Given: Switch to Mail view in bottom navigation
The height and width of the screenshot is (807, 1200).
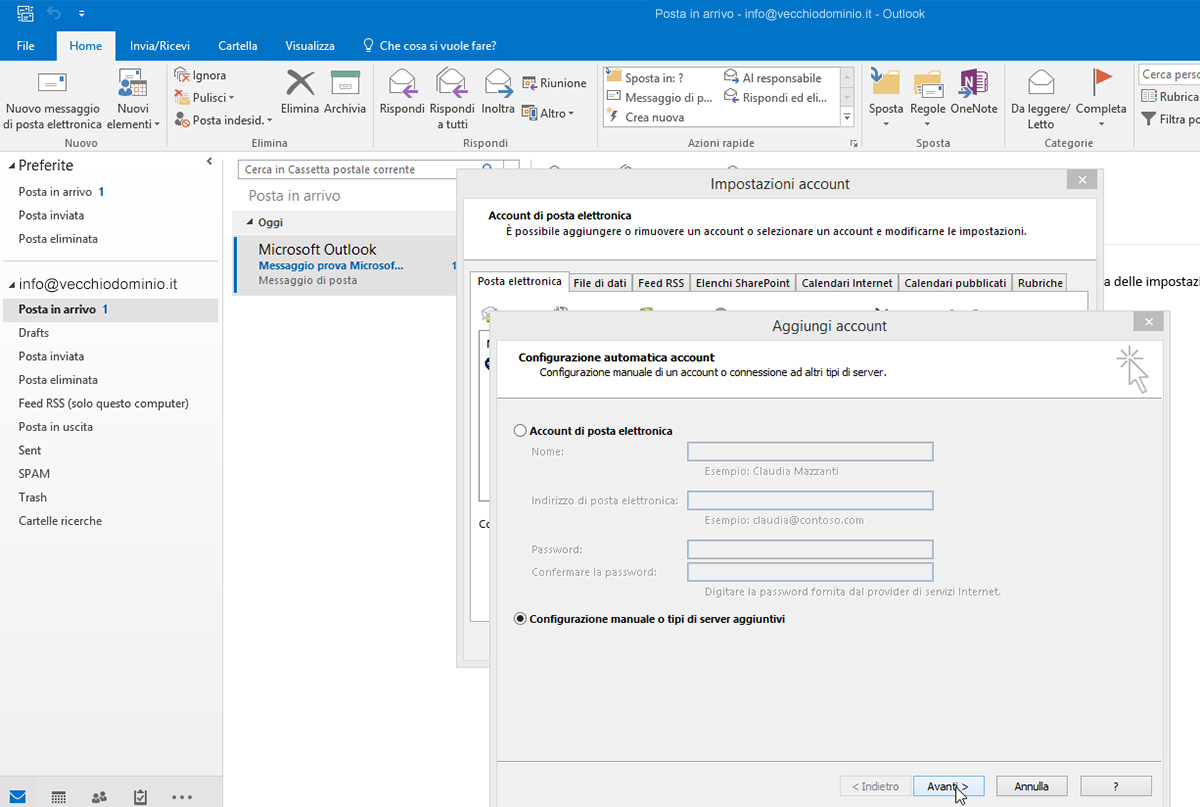Looking at the screenshot, I should tap(17, 797).
